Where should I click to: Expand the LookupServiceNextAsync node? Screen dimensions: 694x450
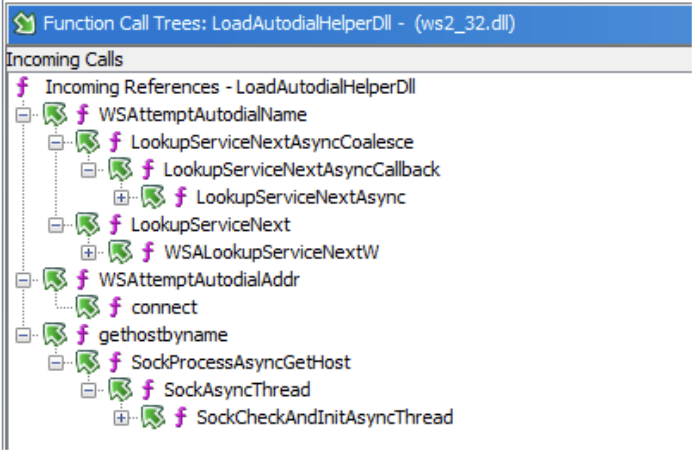pyautogui.click(x=120, y=197)
